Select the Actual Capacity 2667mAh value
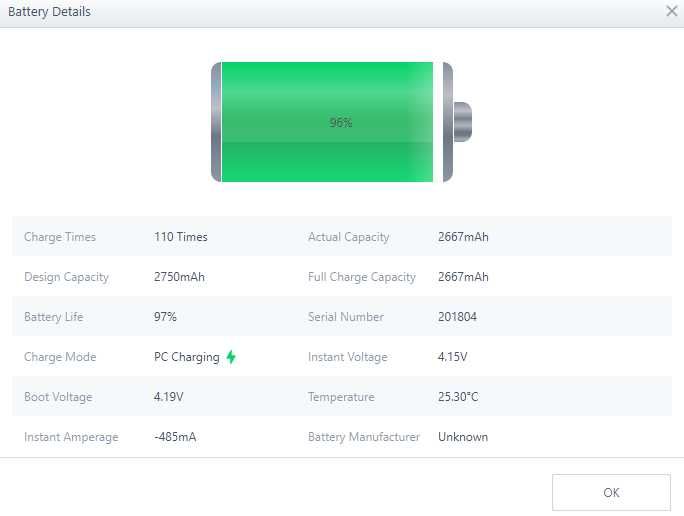684x516 pixels. pos(463,237)
